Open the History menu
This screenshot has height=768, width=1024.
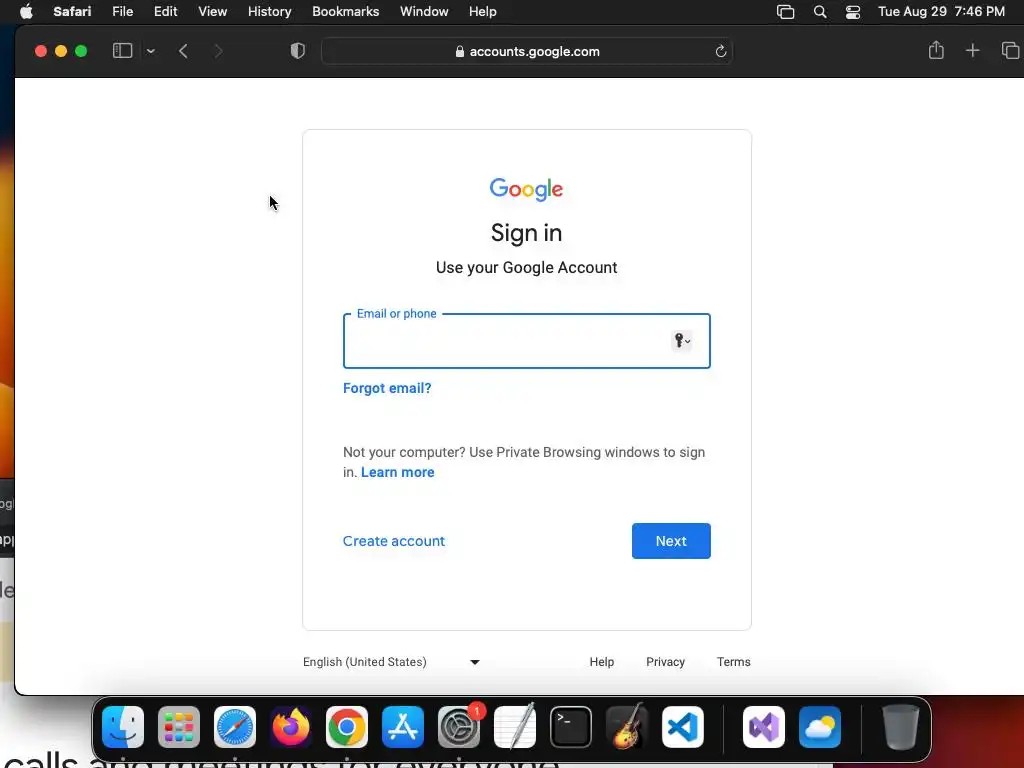tap(269, 11)
